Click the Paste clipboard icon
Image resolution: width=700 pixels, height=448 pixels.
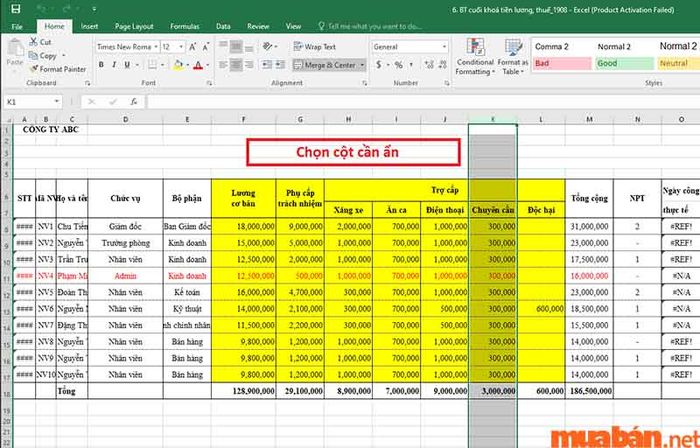(15, 48)
